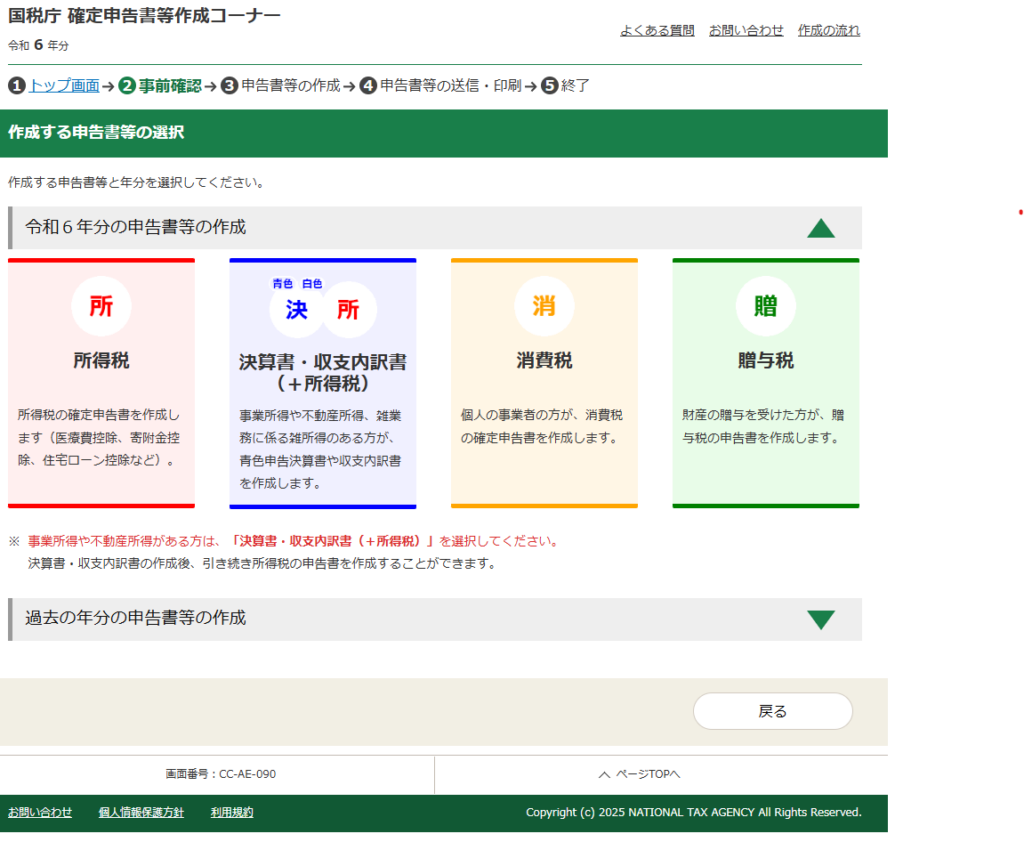Image resolution: width=1024 pixels, height=858 pixels.
Task: Open the 過去の年分の申告書等の作成 header
Action: pyautogui.click(x=135, y=618)
